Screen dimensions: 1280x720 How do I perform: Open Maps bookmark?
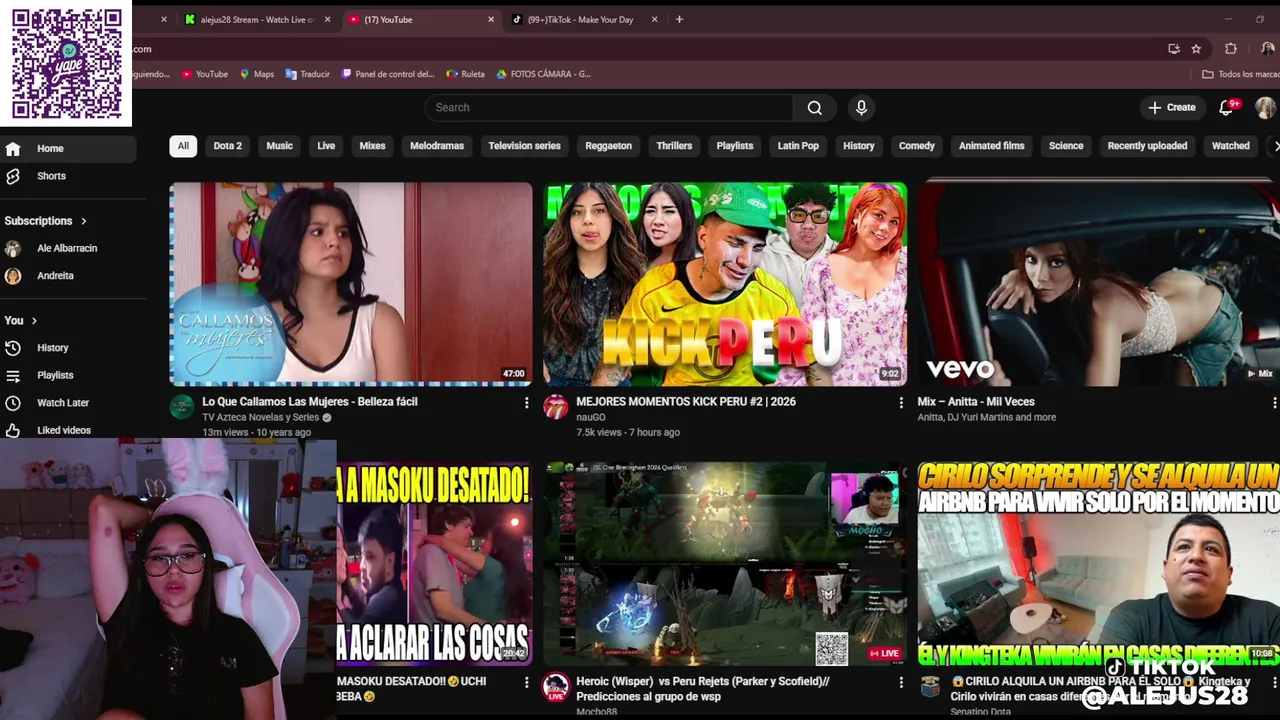click(x=257, y=74)
